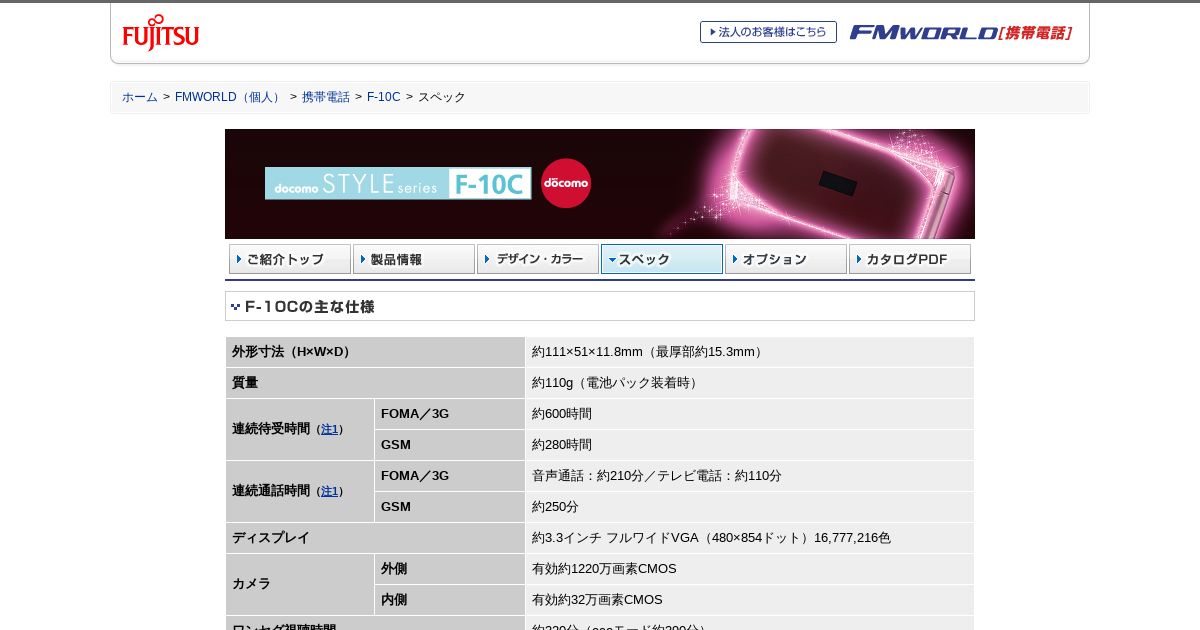The image size is (1200, 630).
Task: Click the docomo red circle logo
Action: point(566,183)
